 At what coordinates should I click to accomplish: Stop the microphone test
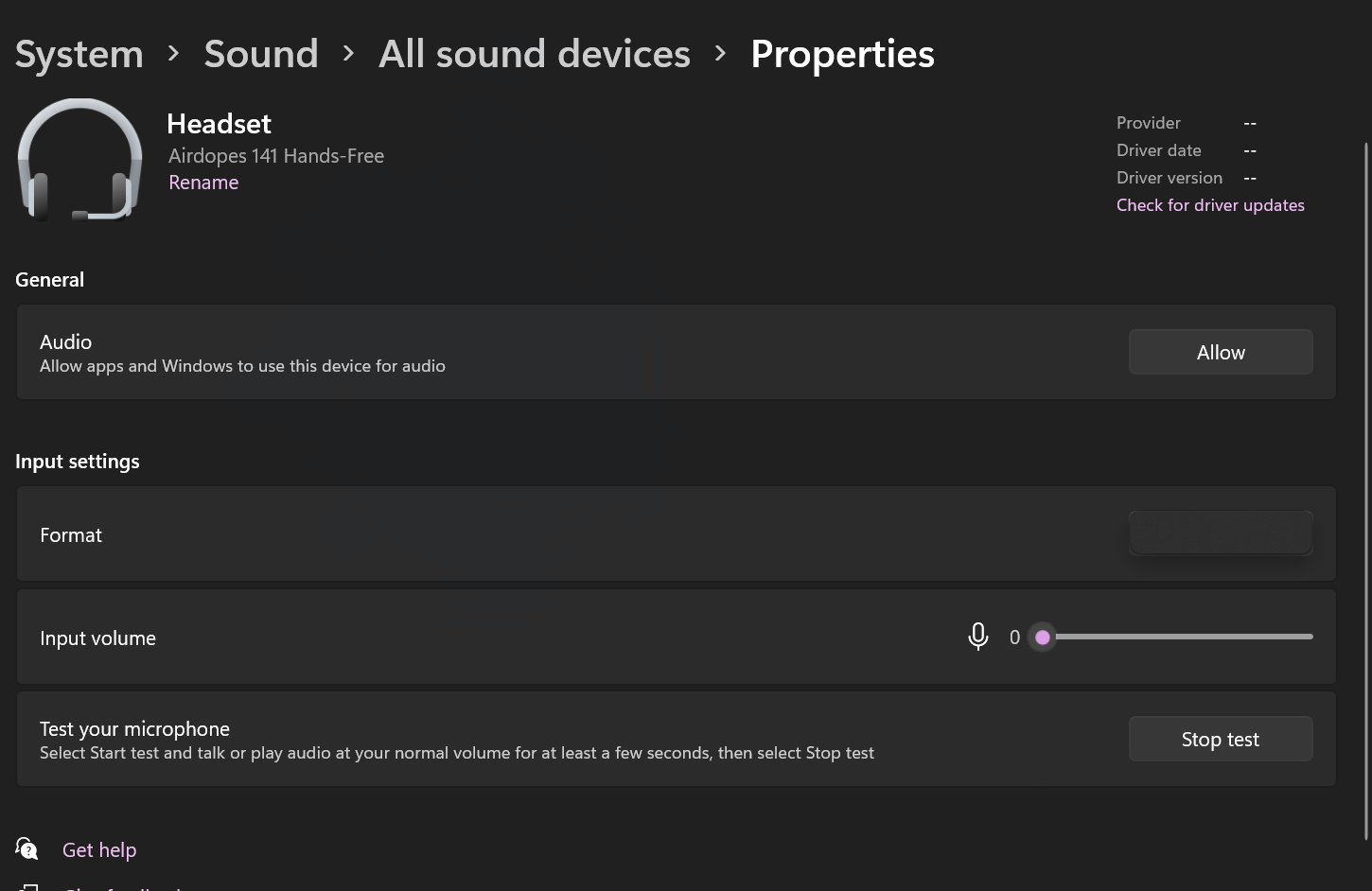pos(1220,739)
